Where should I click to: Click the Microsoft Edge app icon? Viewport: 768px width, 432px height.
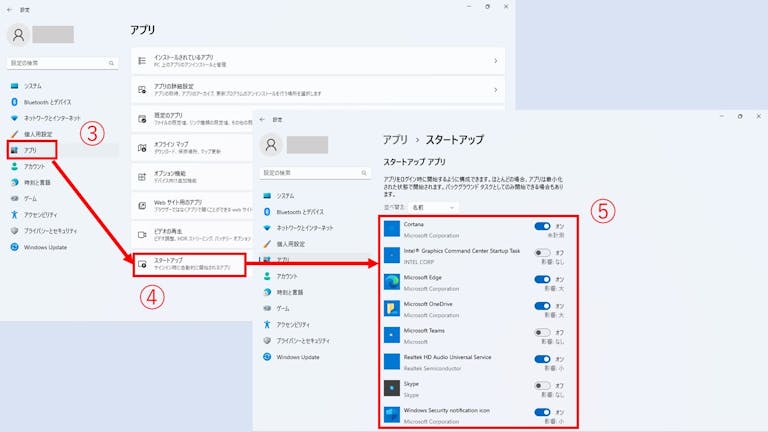(392, 282)
